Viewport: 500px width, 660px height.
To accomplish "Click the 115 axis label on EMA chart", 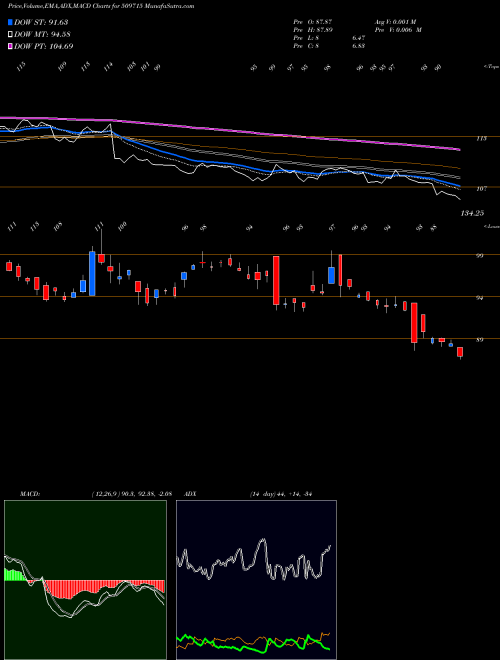I will point(482,138).
